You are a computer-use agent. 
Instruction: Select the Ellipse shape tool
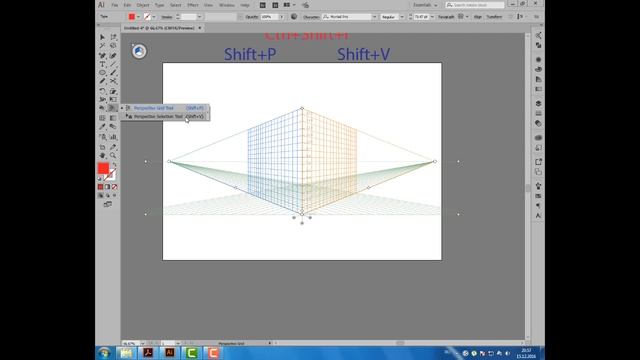(x=102, y=73)
